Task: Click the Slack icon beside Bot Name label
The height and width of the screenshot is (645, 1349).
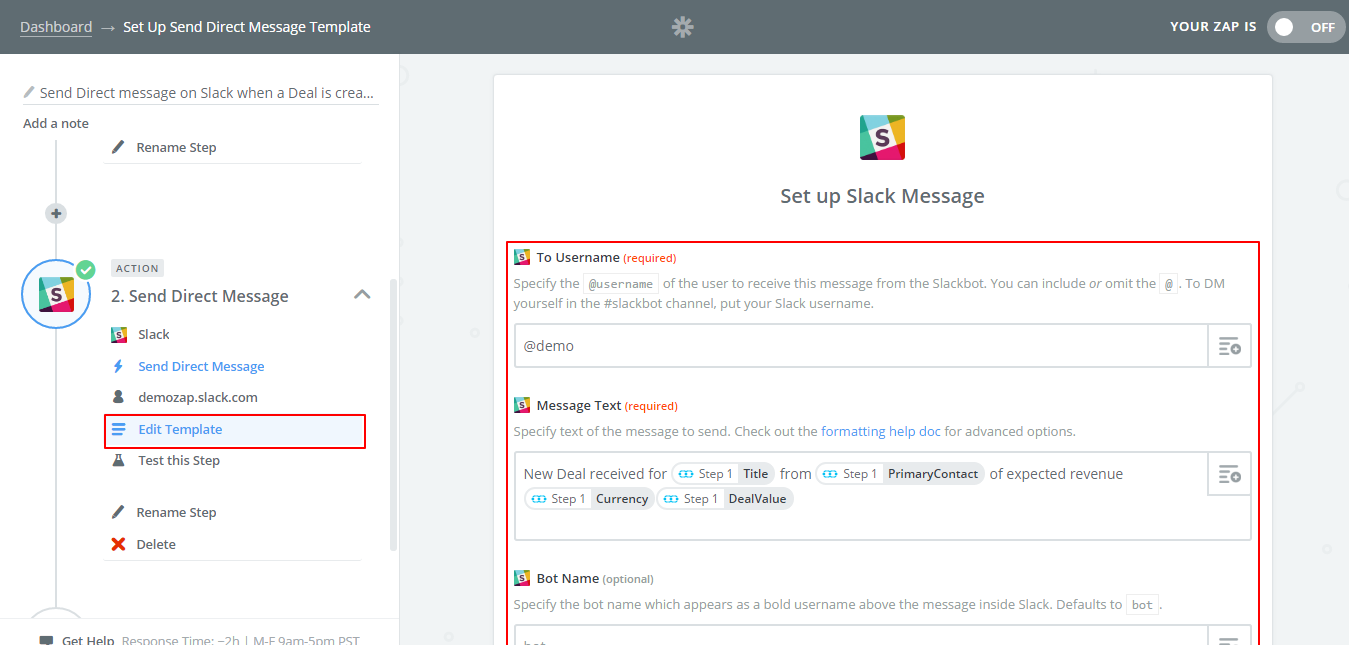Action: 522,578
